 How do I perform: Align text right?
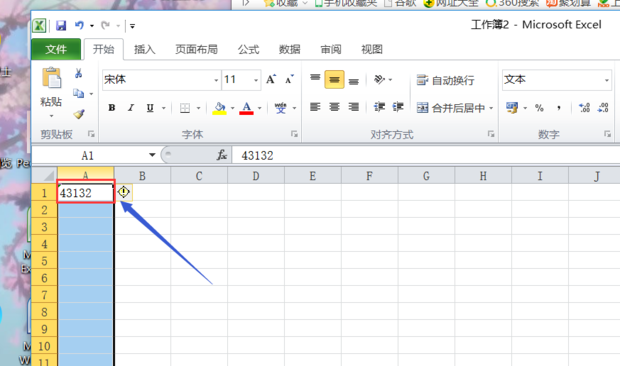tap(353, 107)
